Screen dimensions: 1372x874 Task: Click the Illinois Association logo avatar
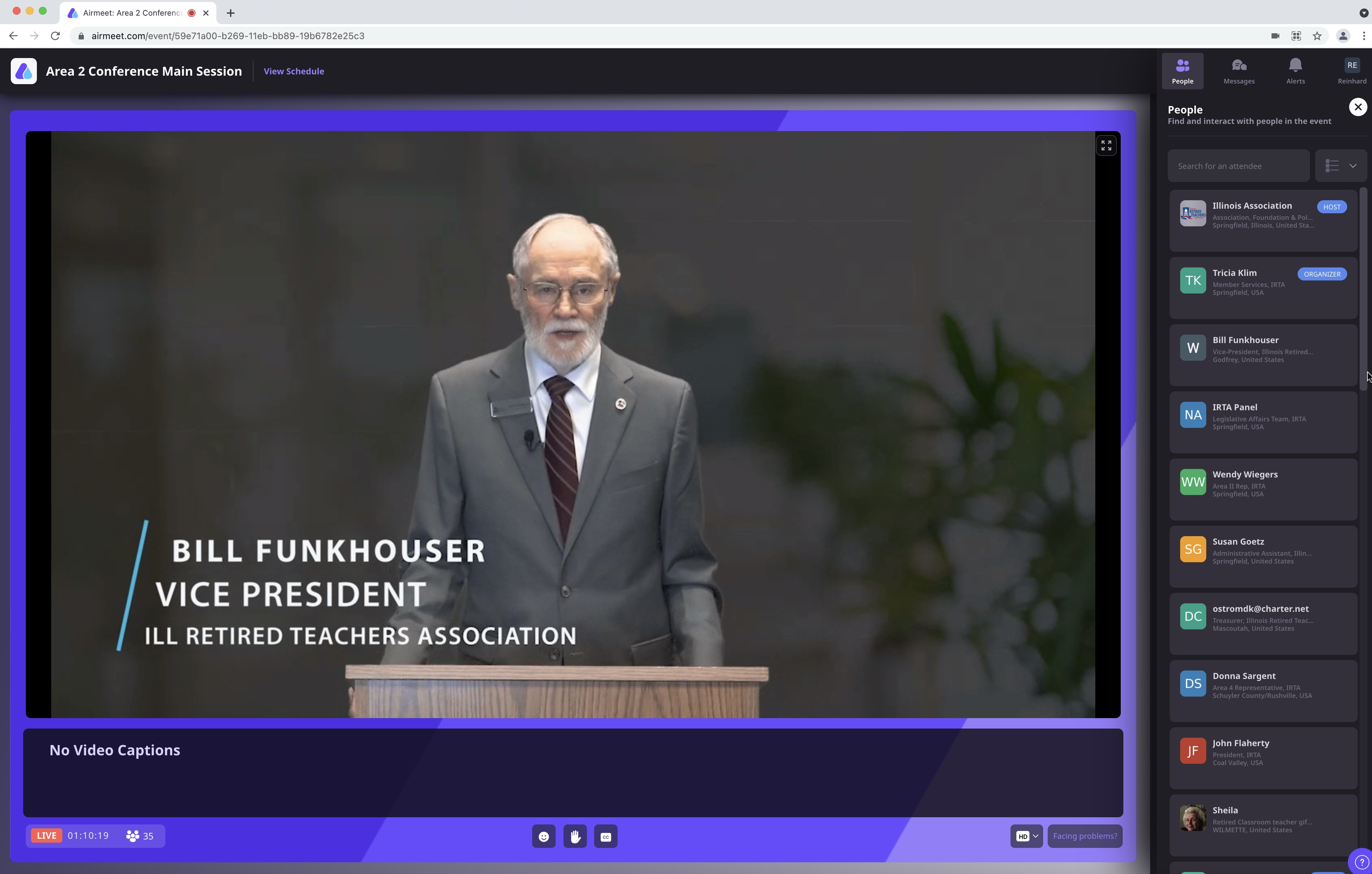click(1193, 214)
